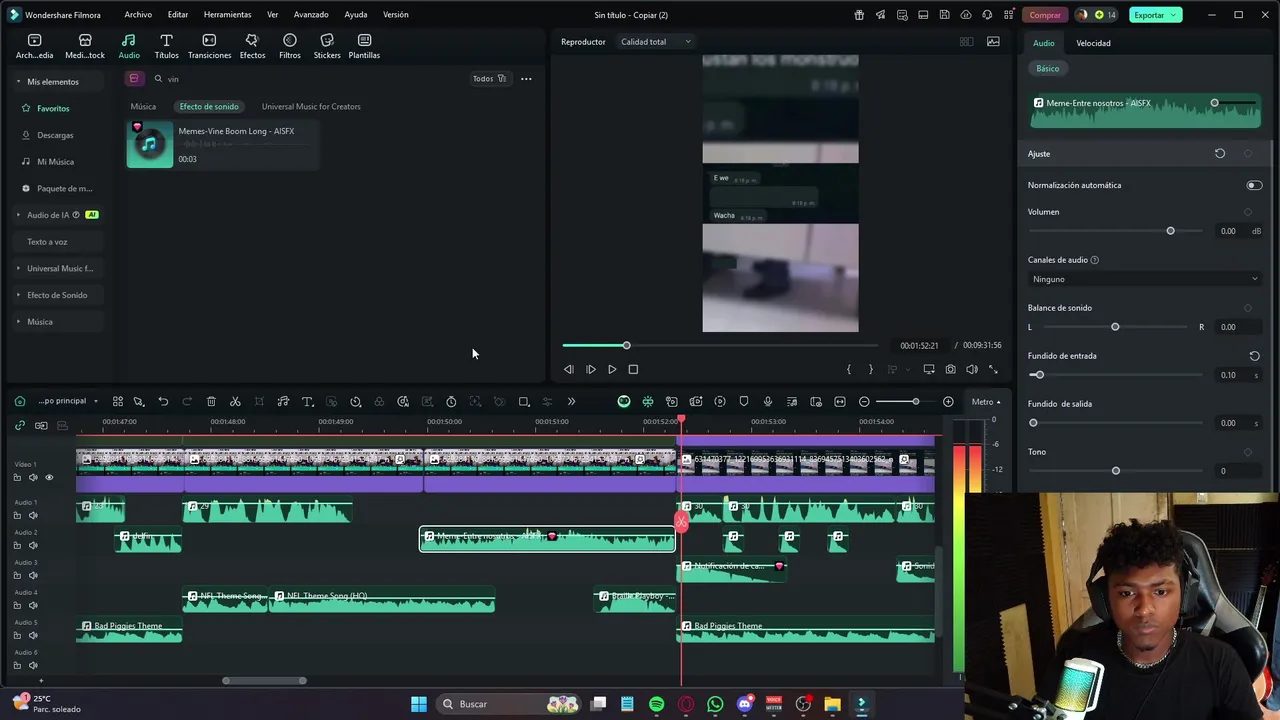Select the Música tab in media panel

[143, 106]
